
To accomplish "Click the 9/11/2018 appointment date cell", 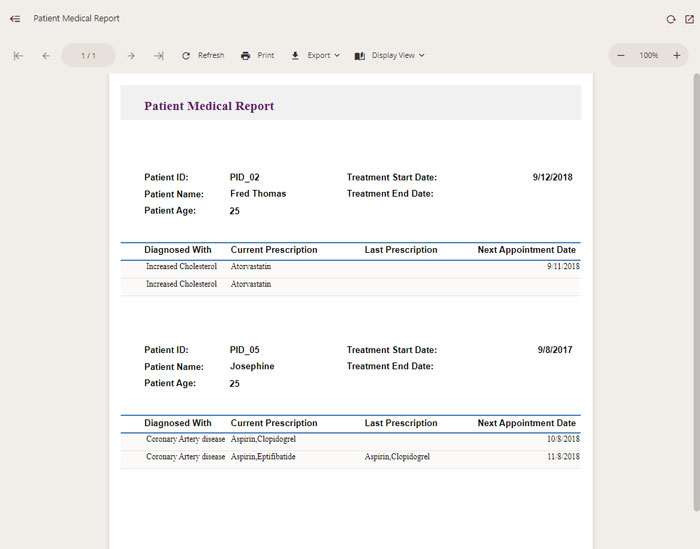I will 563,267.
